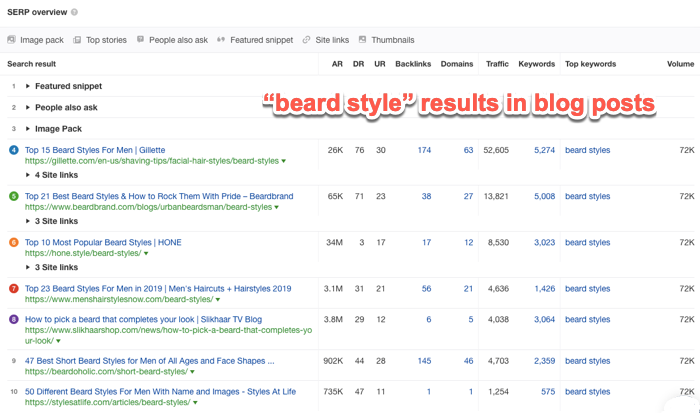Click the Image pack feature icon
Image resolution: width=700 pixels, height=413 pixels.
(x=11, y=40)
